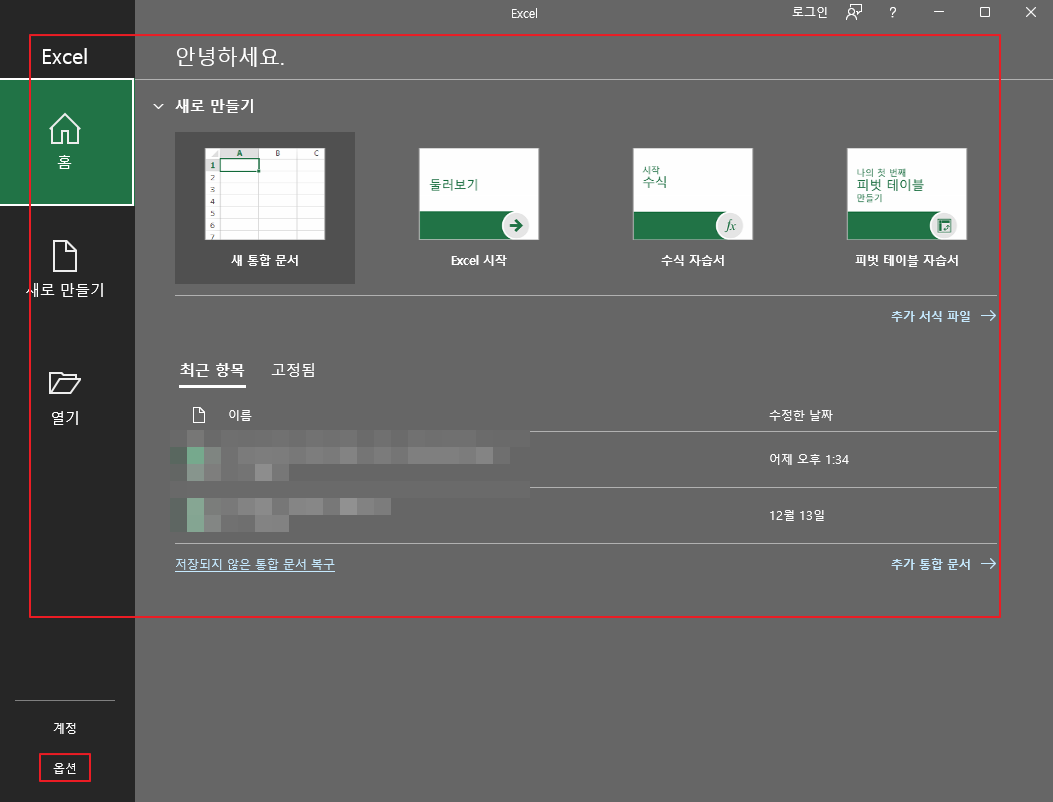Create 새 통합 문서 blank workbook
The image size is (1053, 802).
(x=265, y=208)
